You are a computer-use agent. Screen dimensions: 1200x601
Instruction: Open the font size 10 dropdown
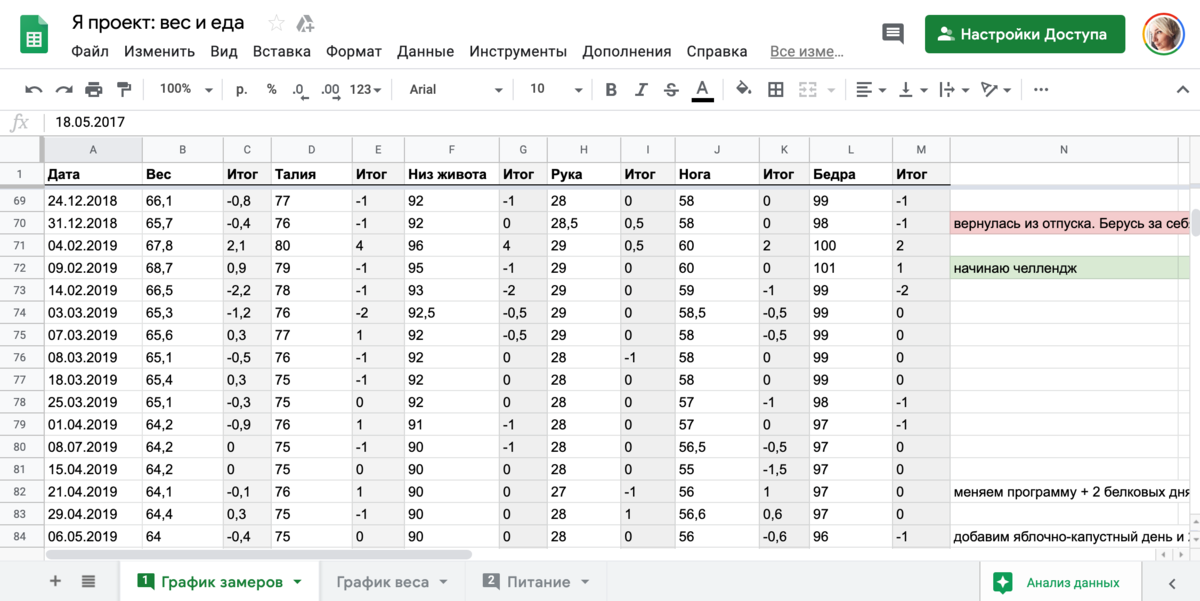[x=556, y=89]
